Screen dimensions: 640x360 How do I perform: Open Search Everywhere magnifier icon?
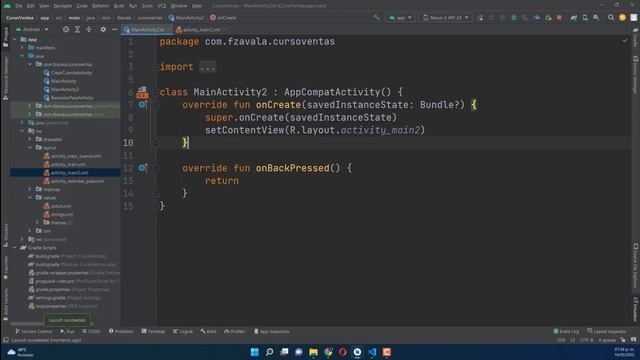(611, 18)
